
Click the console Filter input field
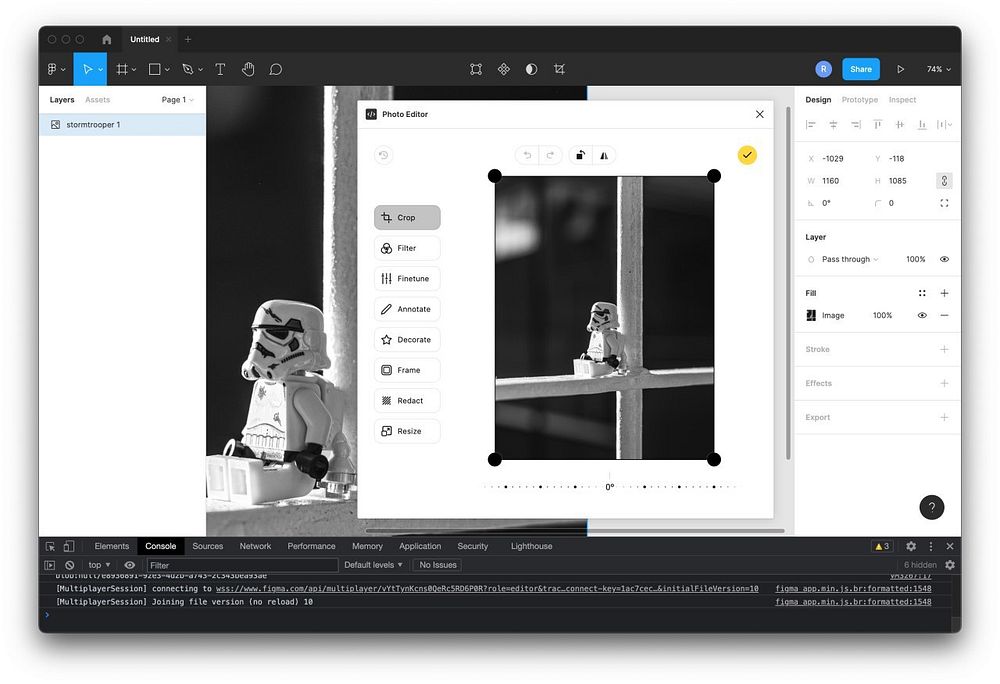242,565
